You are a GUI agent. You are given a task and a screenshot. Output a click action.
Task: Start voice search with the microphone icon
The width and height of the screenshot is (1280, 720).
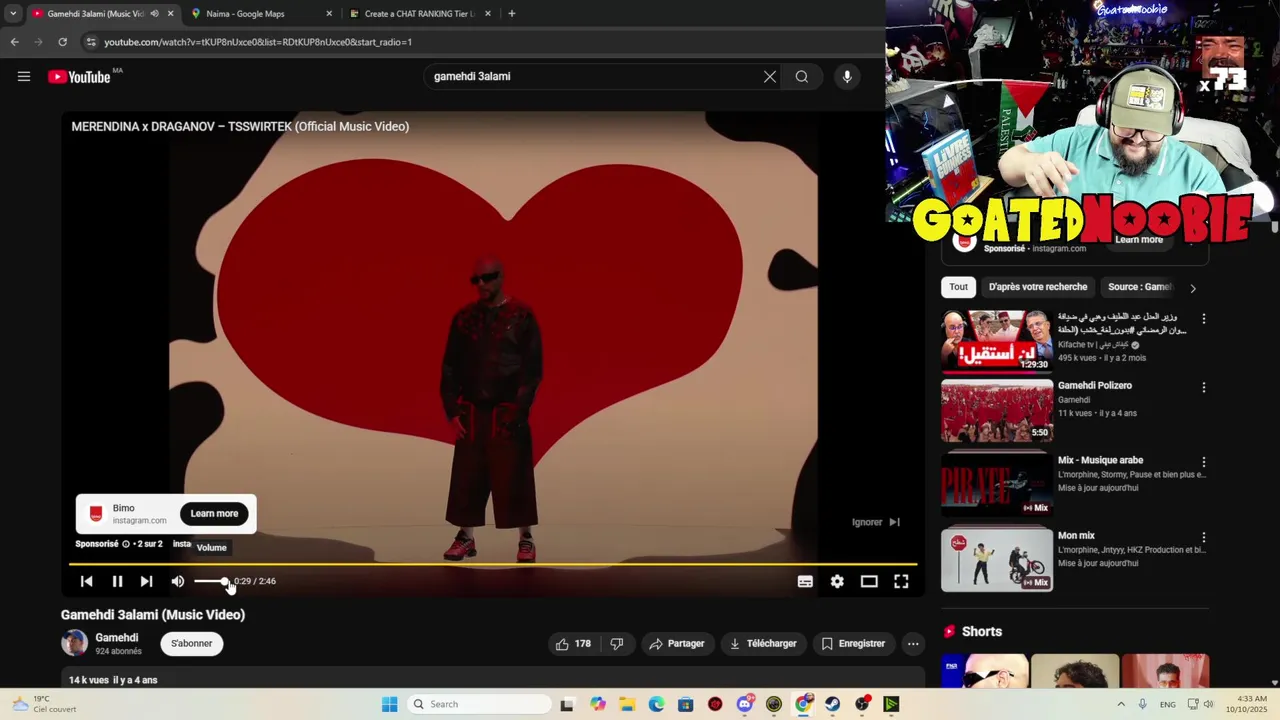click(x=847, y=76)
